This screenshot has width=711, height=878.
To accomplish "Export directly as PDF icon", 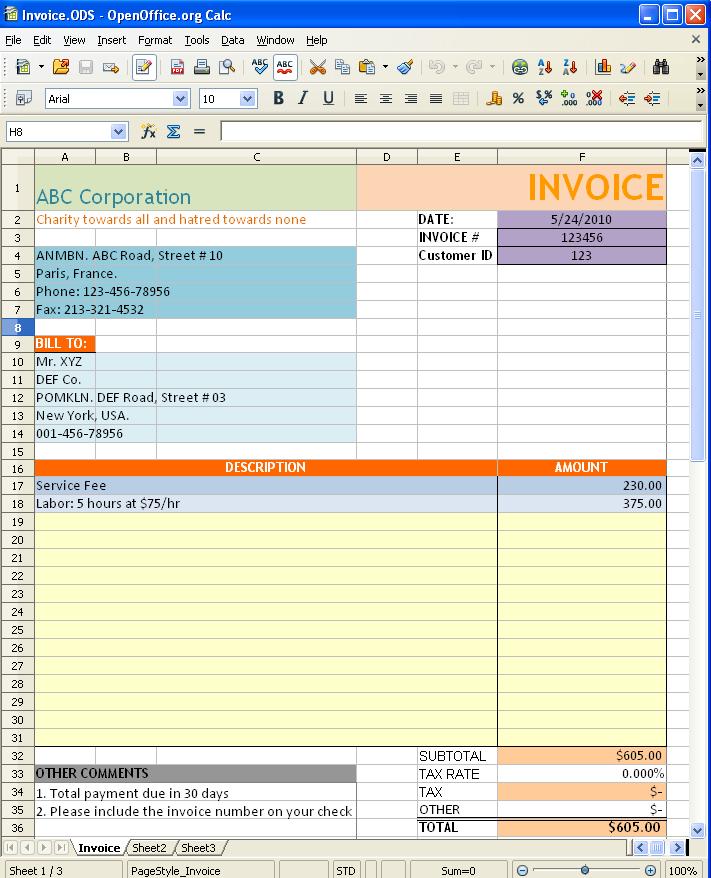I will (177, 67).
